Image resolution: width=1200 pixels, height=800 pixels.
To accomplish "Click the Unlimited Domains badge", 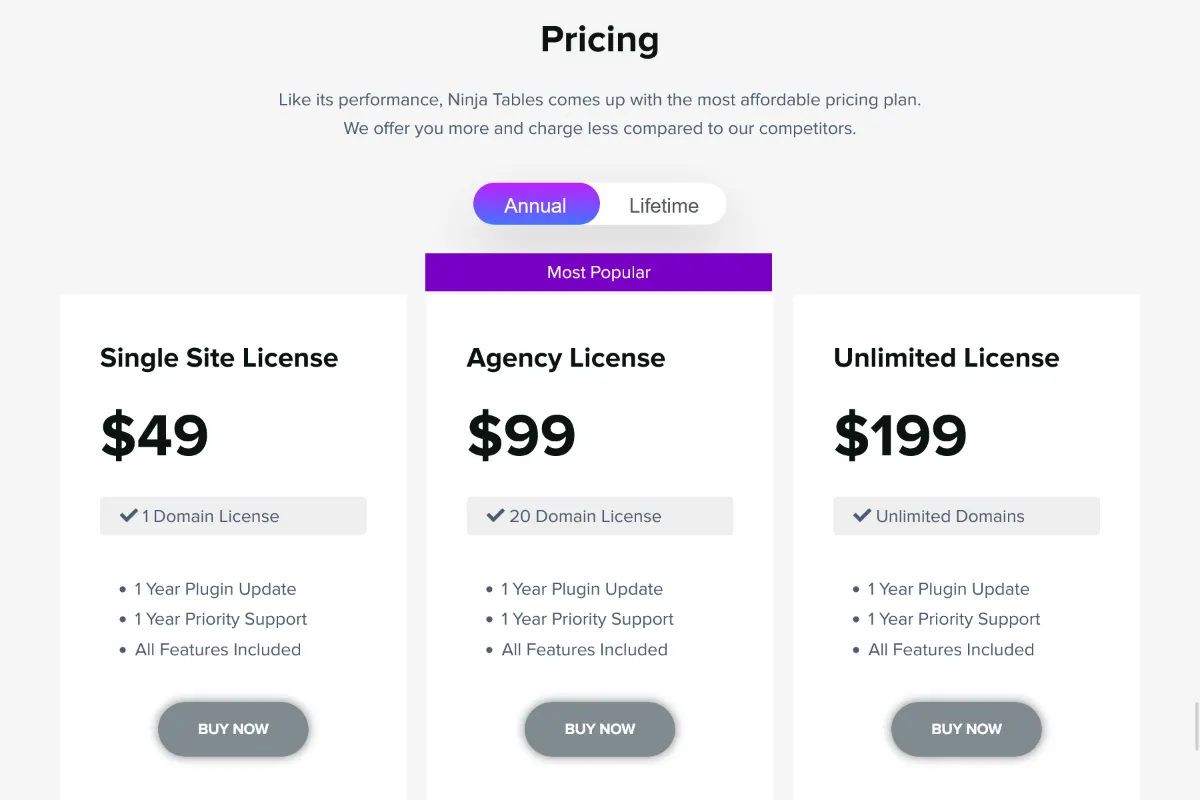I will click(x=966, y=516).
